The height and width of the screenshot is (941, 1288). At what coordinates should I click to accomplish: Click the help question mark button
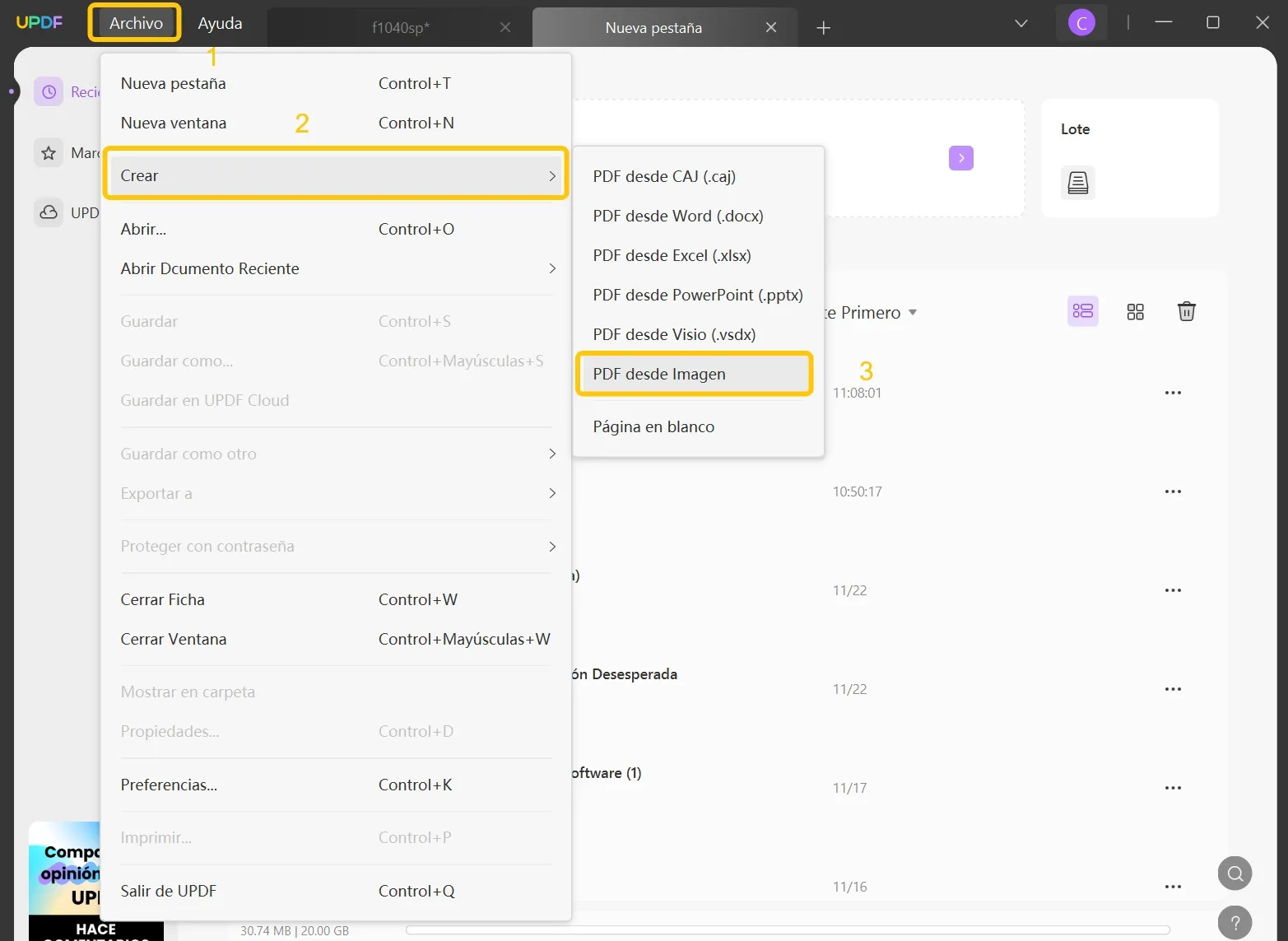coord(1235,923)
